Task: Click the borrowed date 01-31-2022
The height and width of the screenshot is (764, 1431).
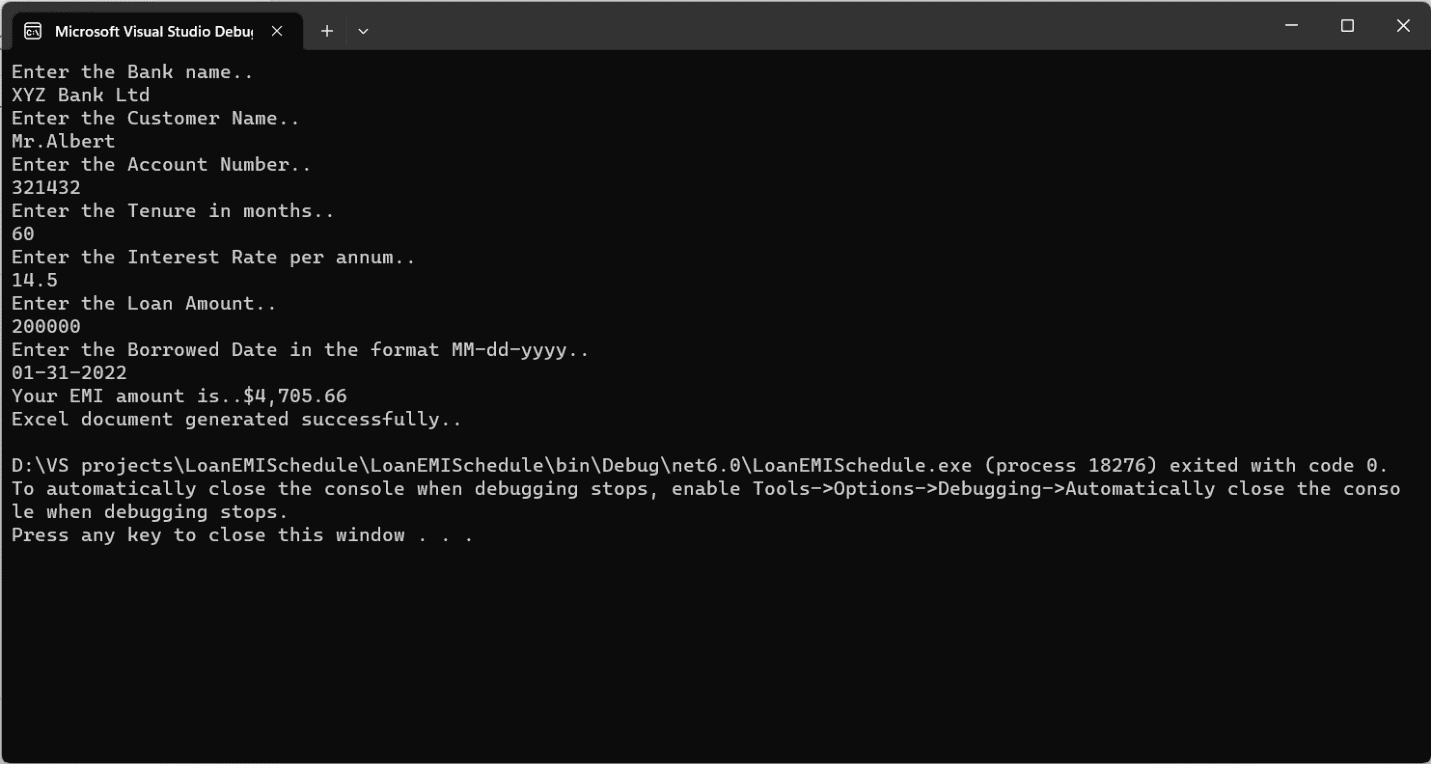Action: click(69, 373)
